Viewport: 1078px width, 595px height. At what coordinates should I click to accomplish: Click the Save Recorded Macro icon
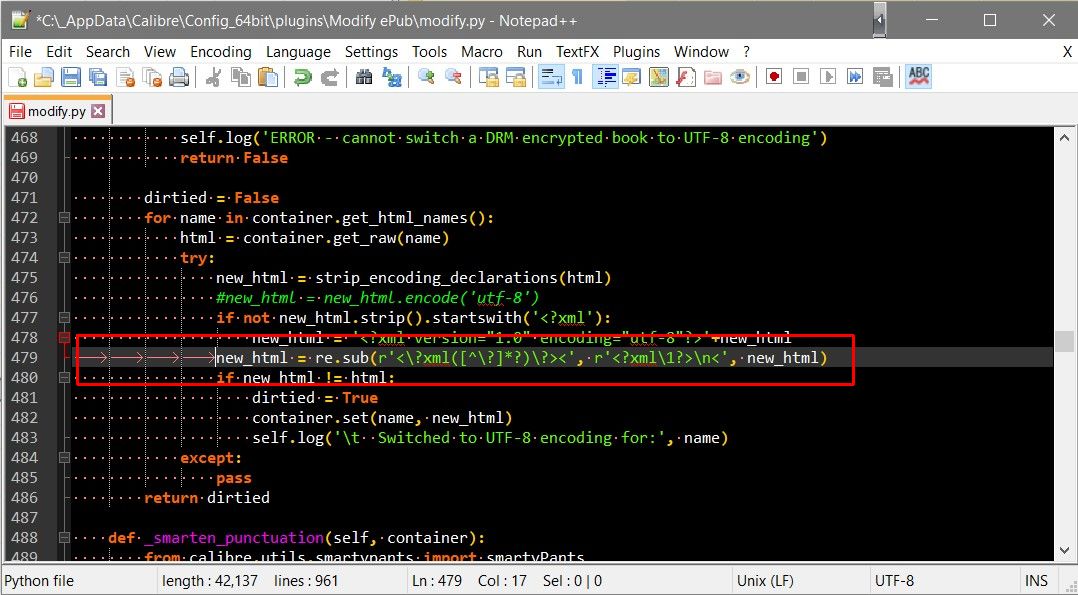(883, 77)
